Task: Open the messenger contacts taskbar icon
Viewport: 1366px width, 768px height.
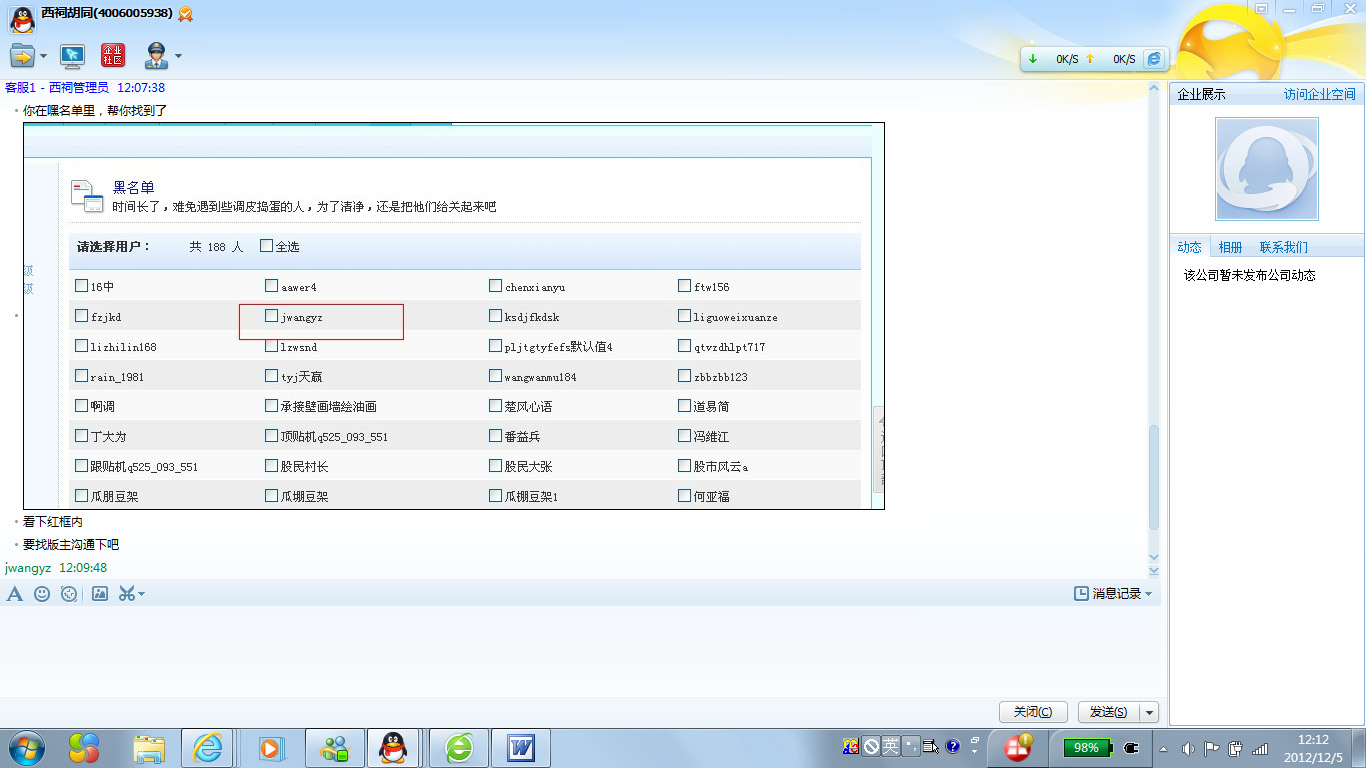Action: coord(334,748)
